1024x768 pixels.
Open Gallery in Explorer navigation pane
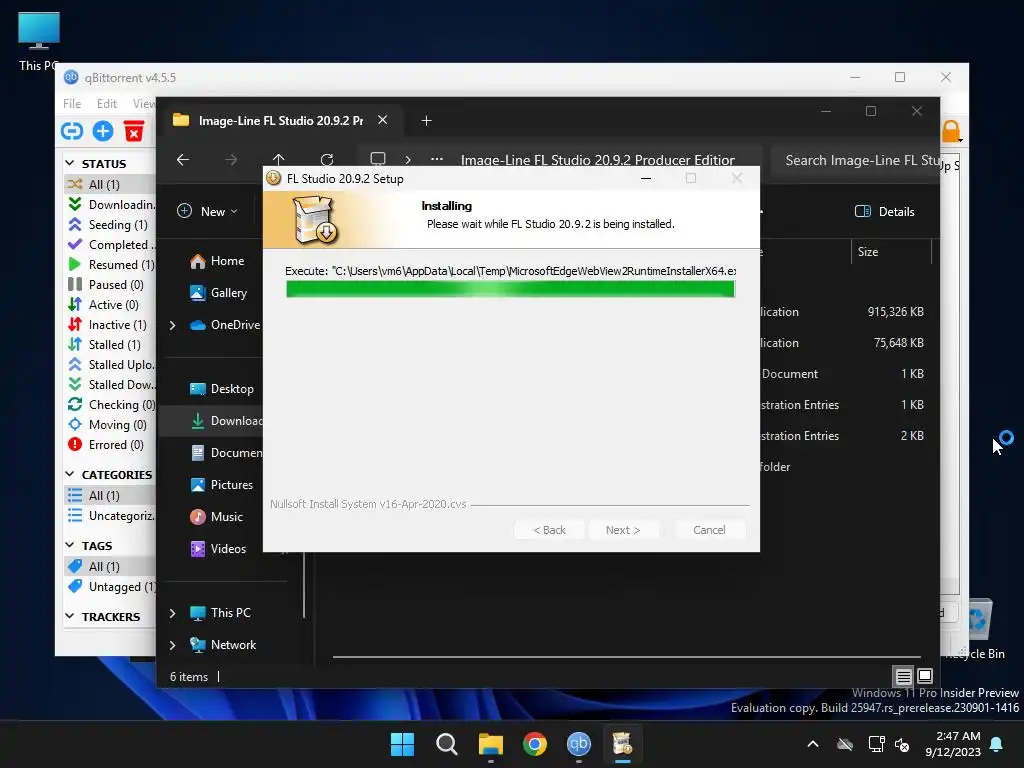click(219, 293)
